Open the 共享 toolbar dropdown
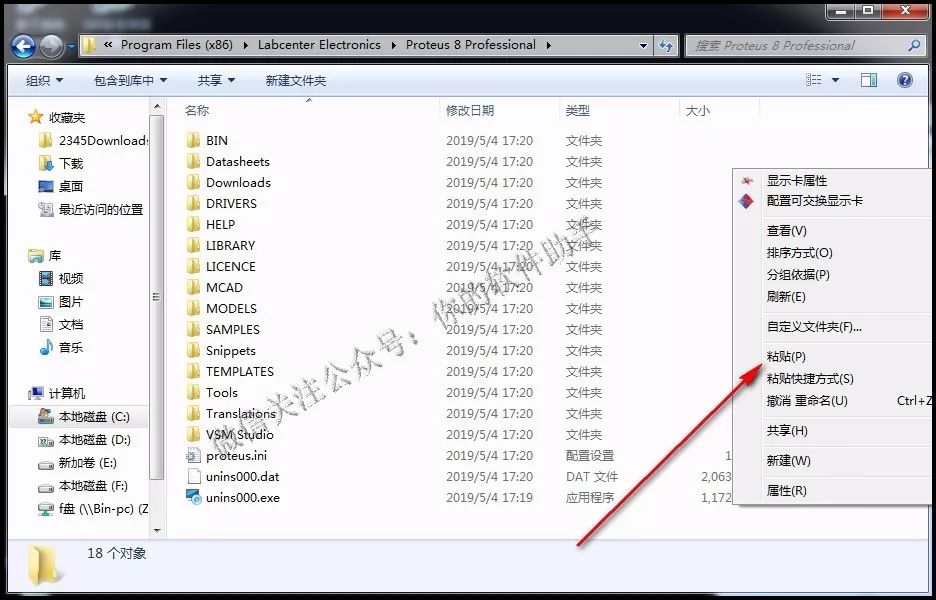The width and height of the screenshot is (936, 600). (216, 81)
